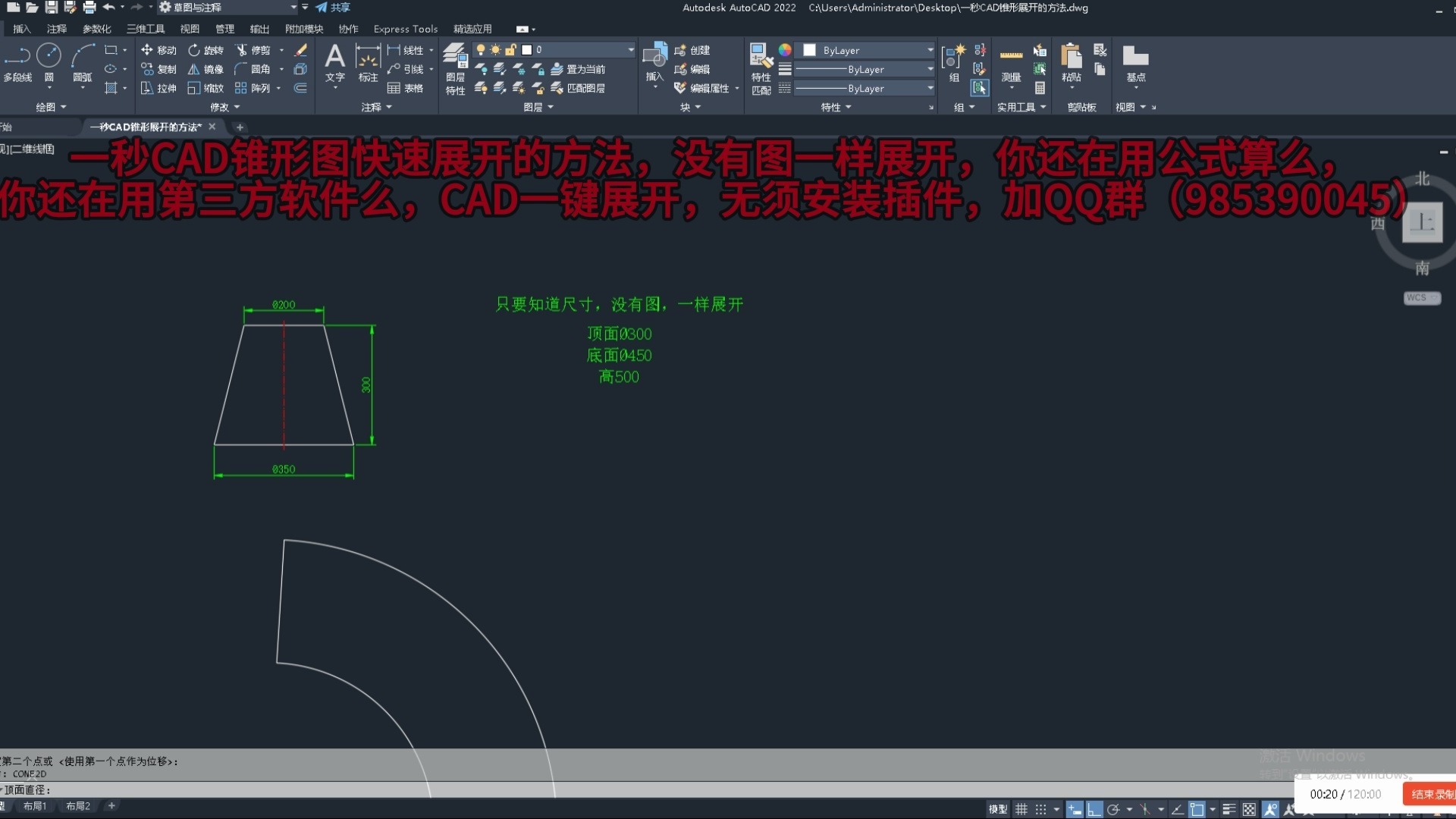Select the Polyline (多段线) tool
The image size is (1456, 819).
(x=17, y=63)
